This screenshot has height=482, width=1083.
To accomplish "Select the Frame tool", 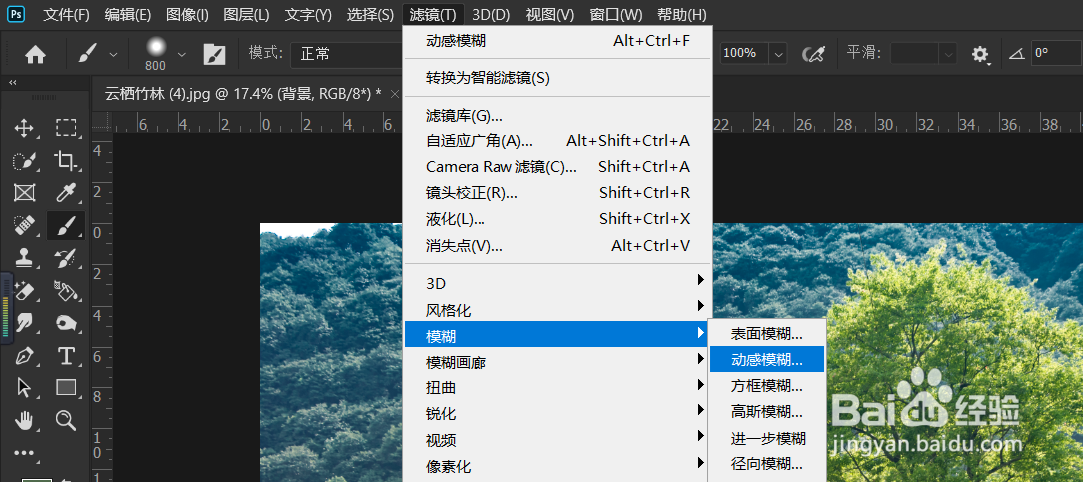I will 24,193.
